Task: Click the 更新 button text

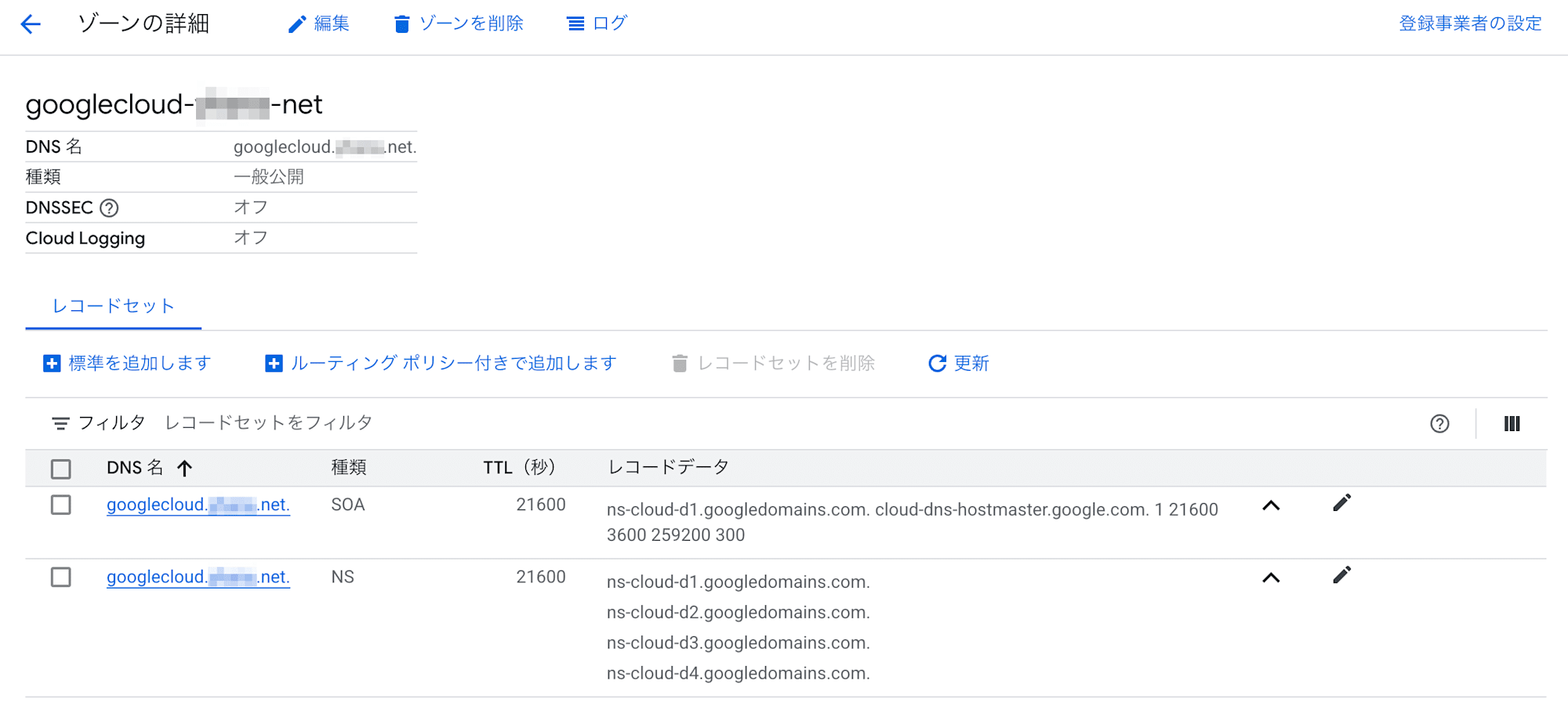Action: pos(971,364)
